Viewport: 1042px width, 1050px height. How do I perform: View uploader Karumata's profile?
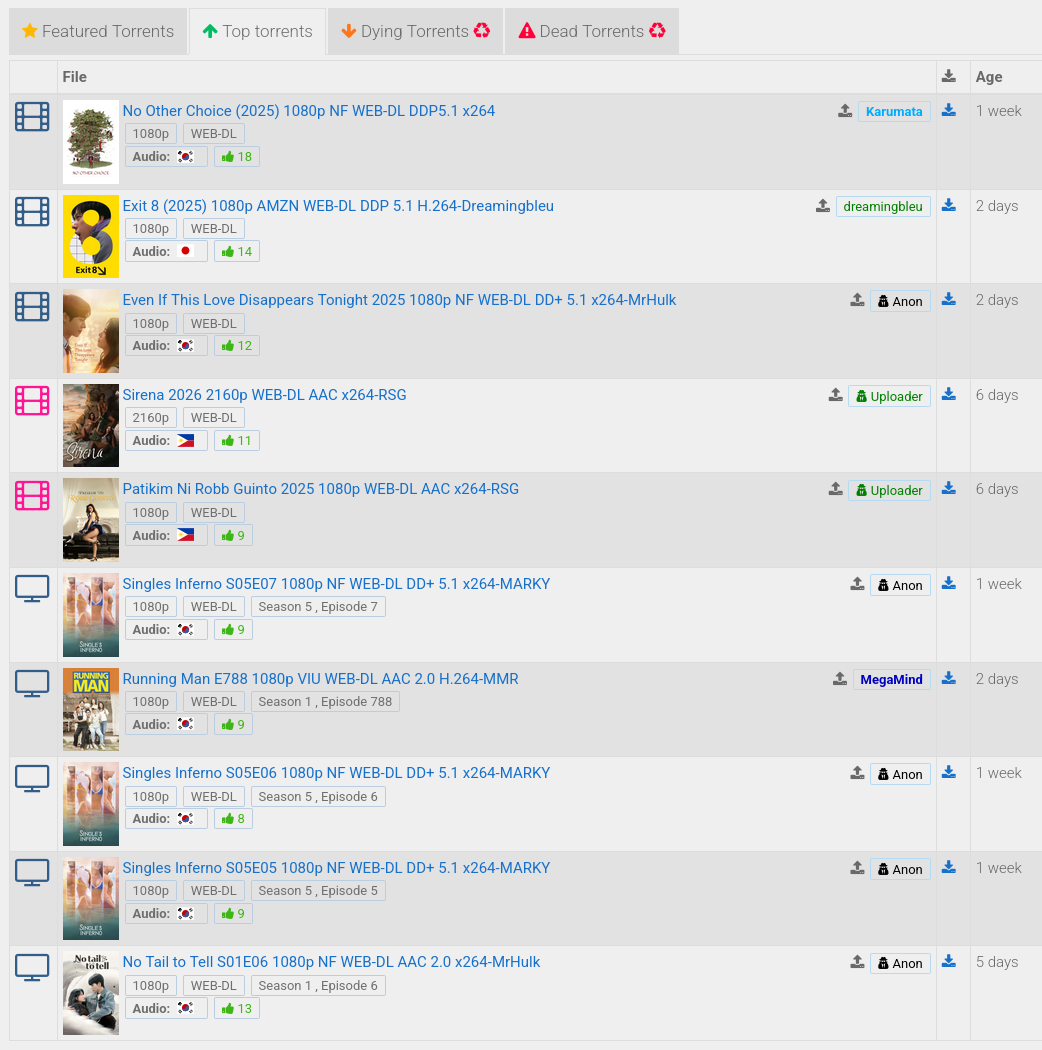(894, 111)
